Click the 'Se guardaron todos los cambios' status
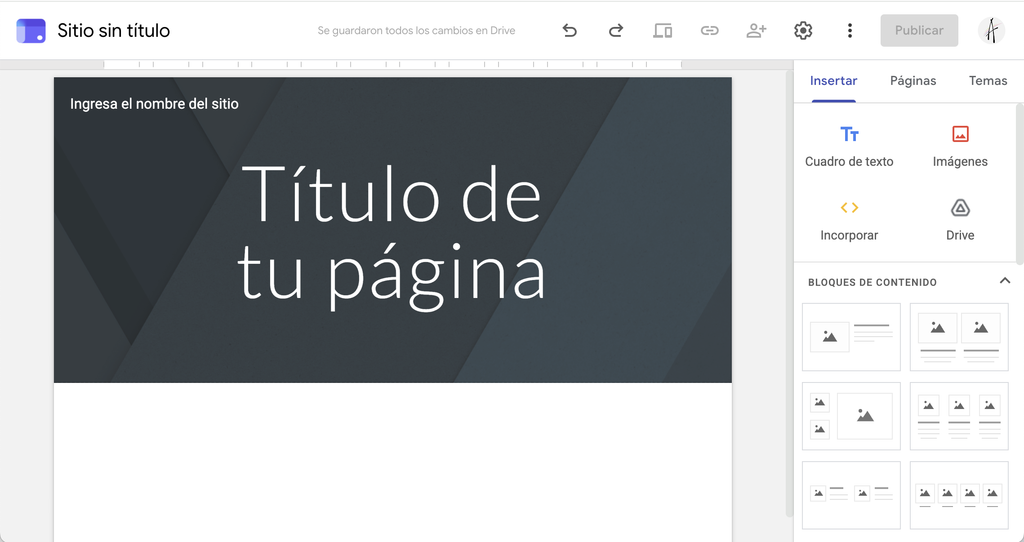Screen dimensions: 1024x542 416,31
